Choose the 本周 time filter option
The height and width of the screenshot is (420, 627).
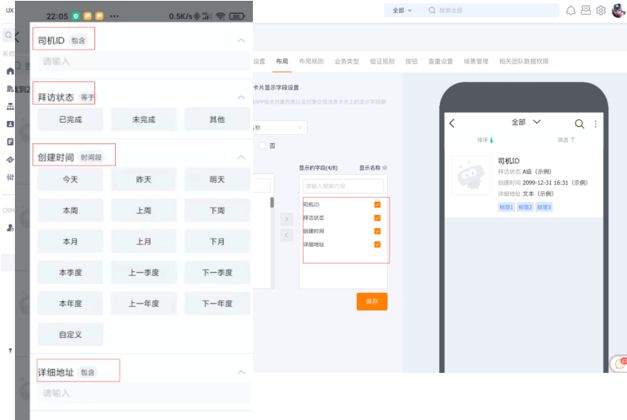tap(70, 211)
